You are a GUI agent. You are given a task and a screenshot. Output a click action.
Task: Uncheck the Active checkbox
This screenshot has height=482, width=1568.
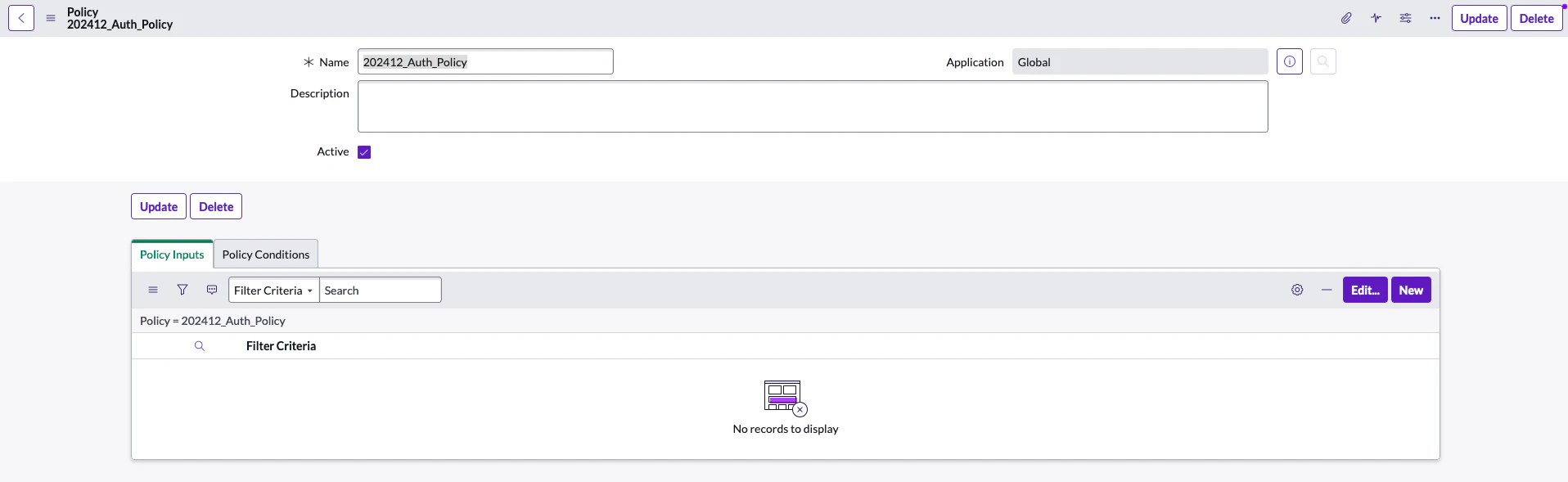tap(364, 152)
